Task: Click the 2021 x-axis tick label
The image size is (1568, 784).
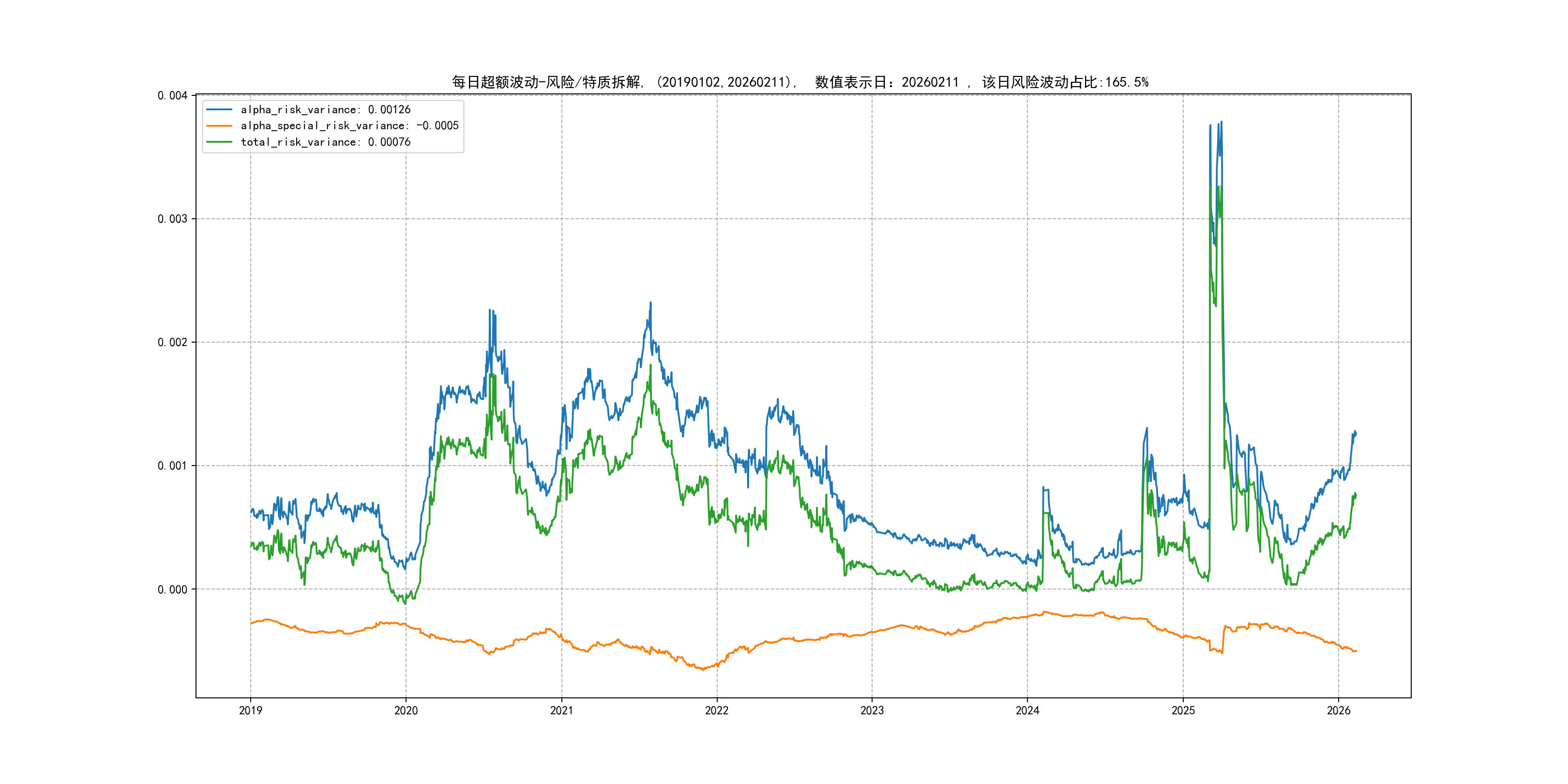Action: tap(561, 710)
